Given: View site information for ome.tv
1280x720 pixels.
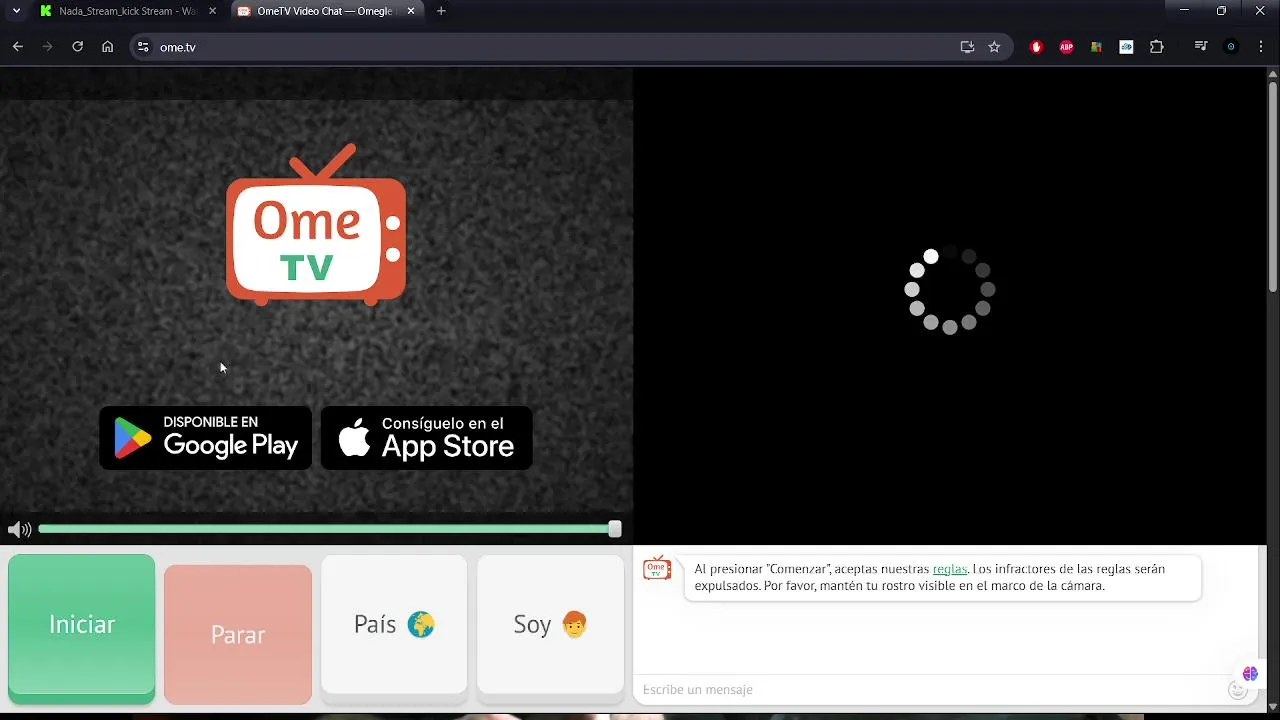Looking at the screenshot, I should (143, 47).
